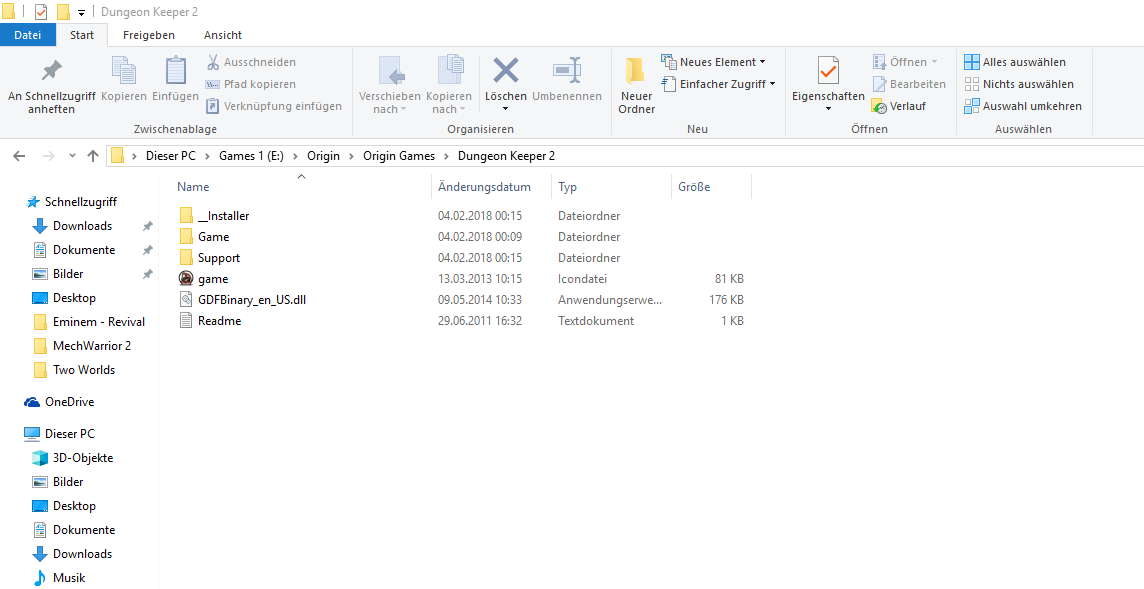Create a Neuer Ordner
The image size is (1144, 589).
(x=636, y=85)
